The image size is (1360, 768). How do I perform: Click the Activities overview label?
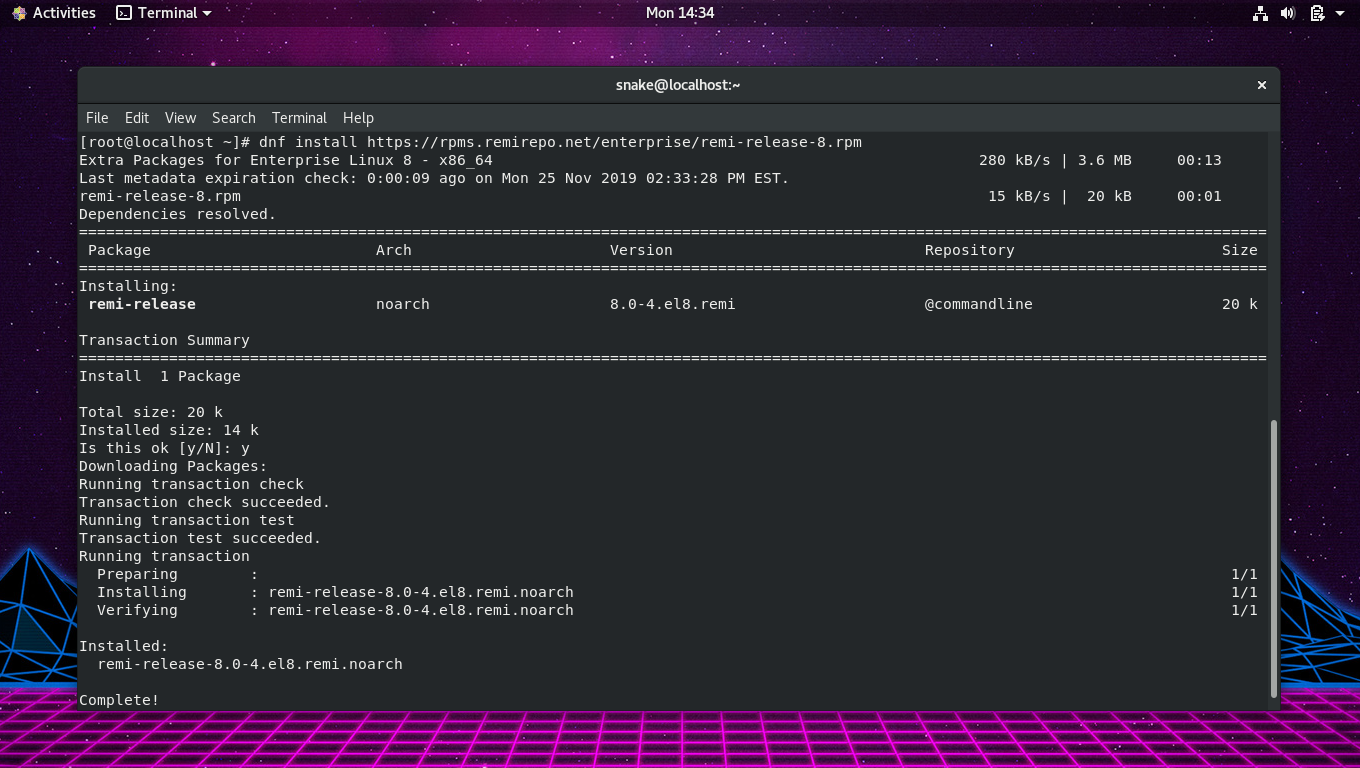(64, 13)
